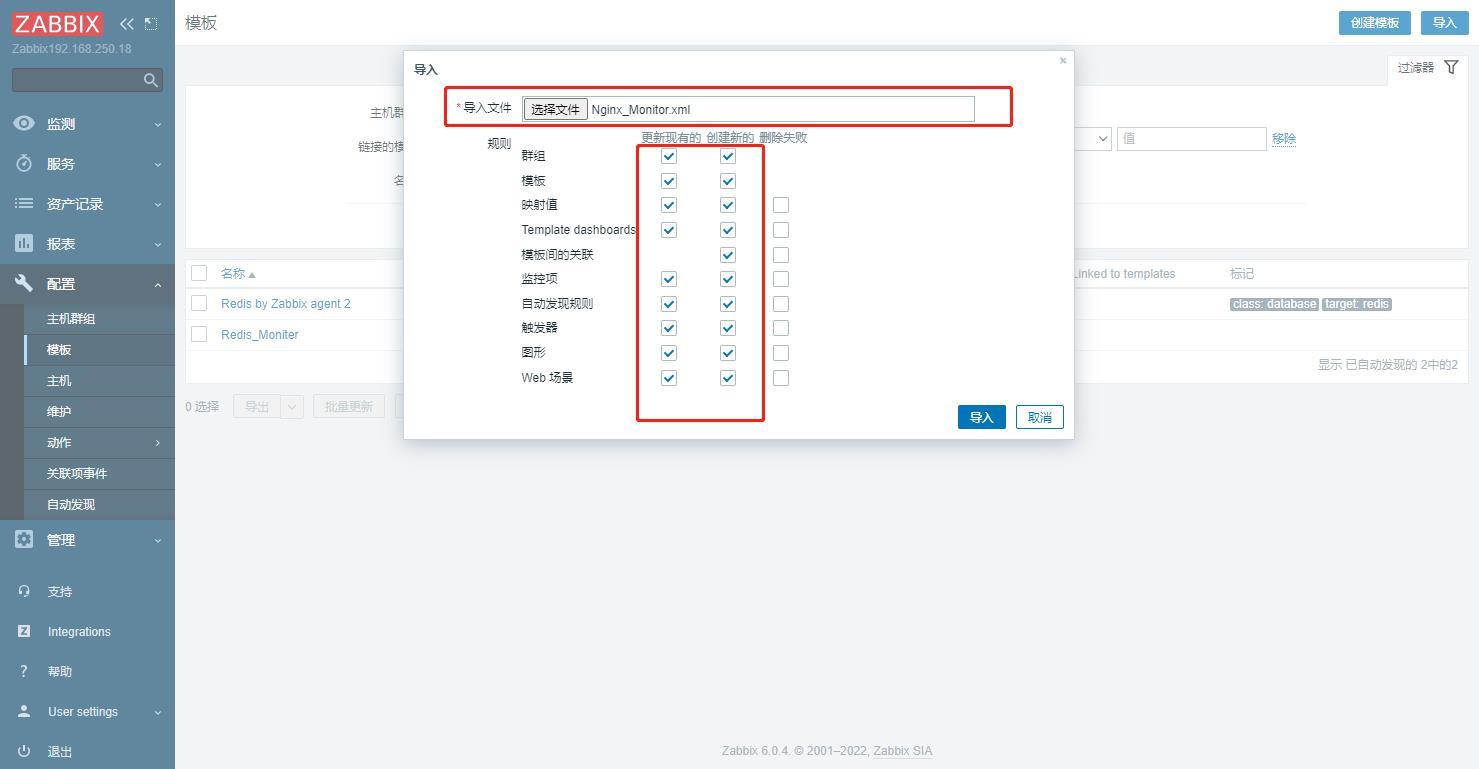Expand the 报表 menu section
This screenshot has width=1479, height=769.
(158, 244)
